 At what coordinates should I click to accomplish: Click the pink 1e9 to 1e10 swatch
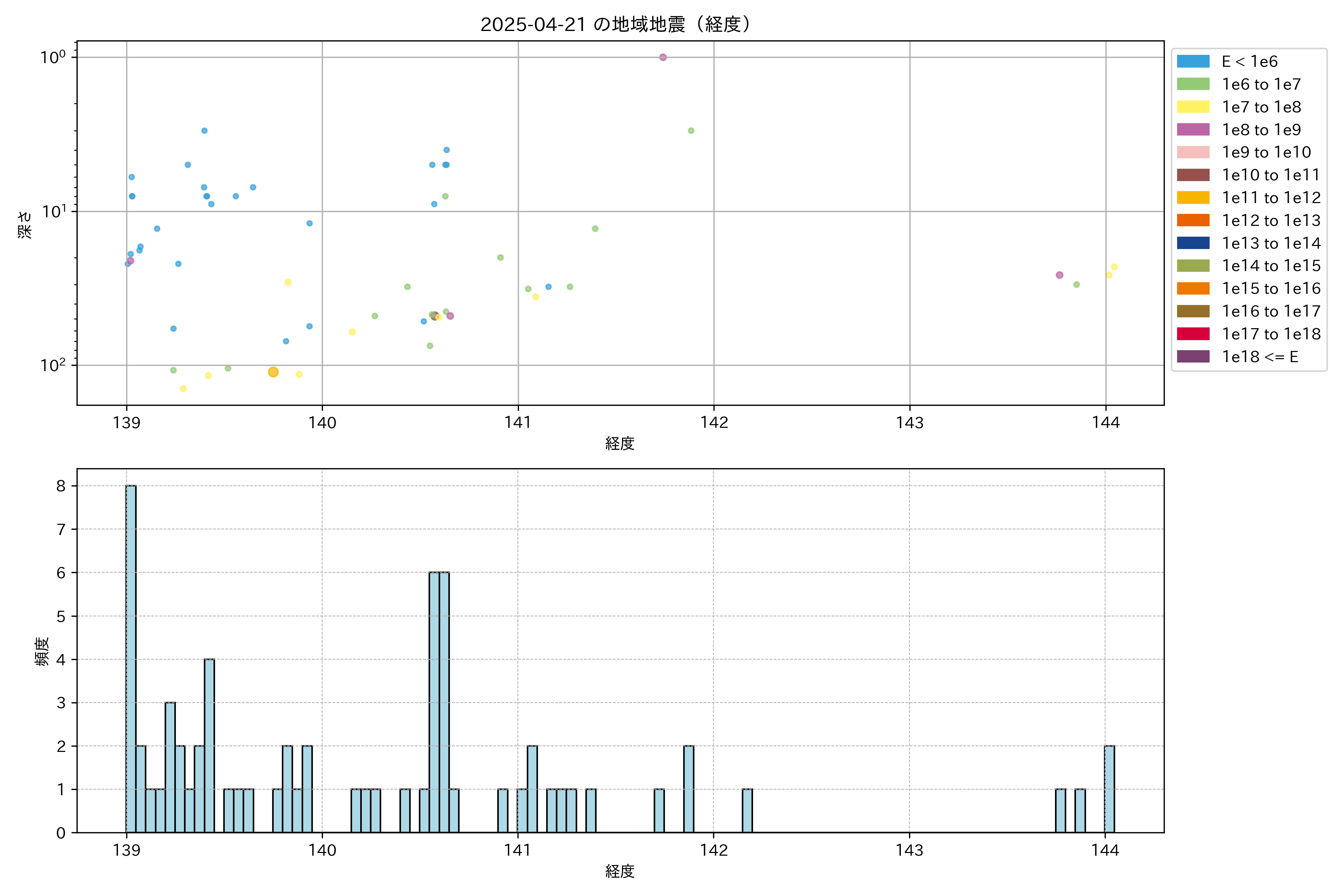1192,152
